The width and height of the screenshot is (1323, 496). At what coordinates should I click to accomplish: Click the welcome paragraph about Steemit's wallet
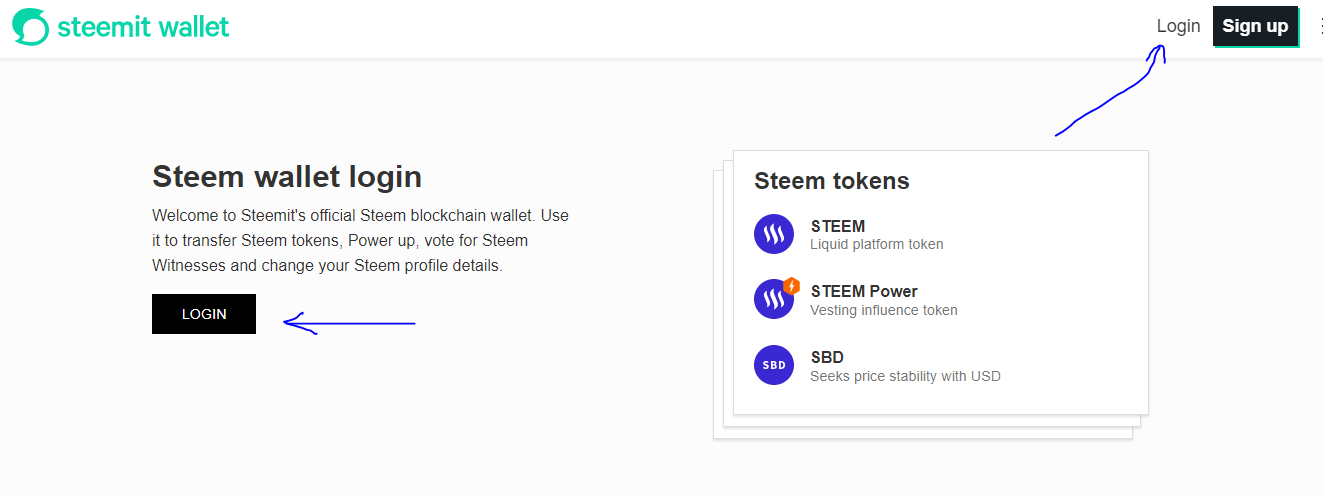[360, 241]
